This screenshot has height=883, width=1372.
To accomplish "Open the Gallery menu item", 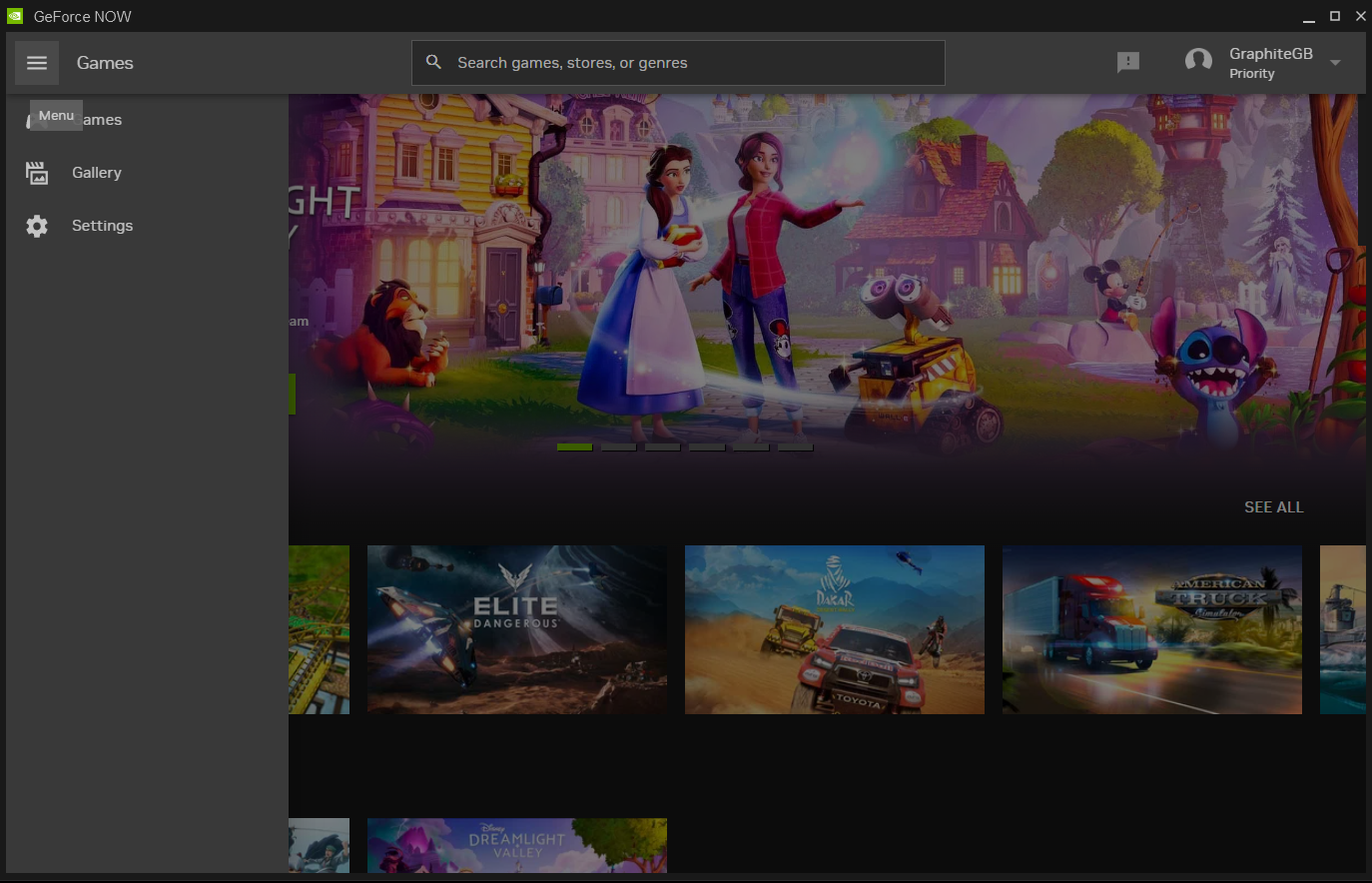I will (x=147, y=173).
